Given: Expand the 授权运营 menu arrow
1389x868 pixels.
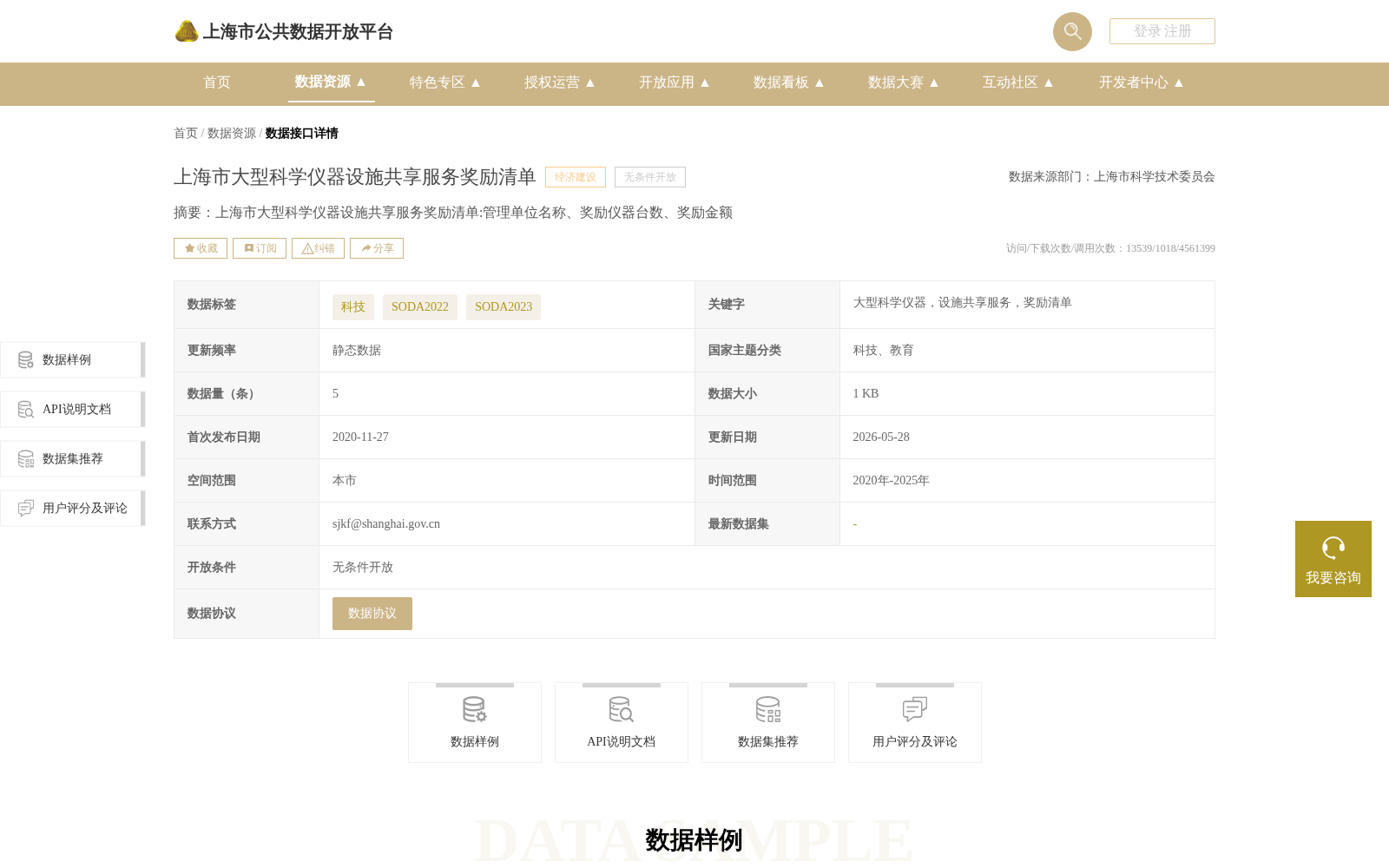Looking at the screenshot, I should 590,82.
